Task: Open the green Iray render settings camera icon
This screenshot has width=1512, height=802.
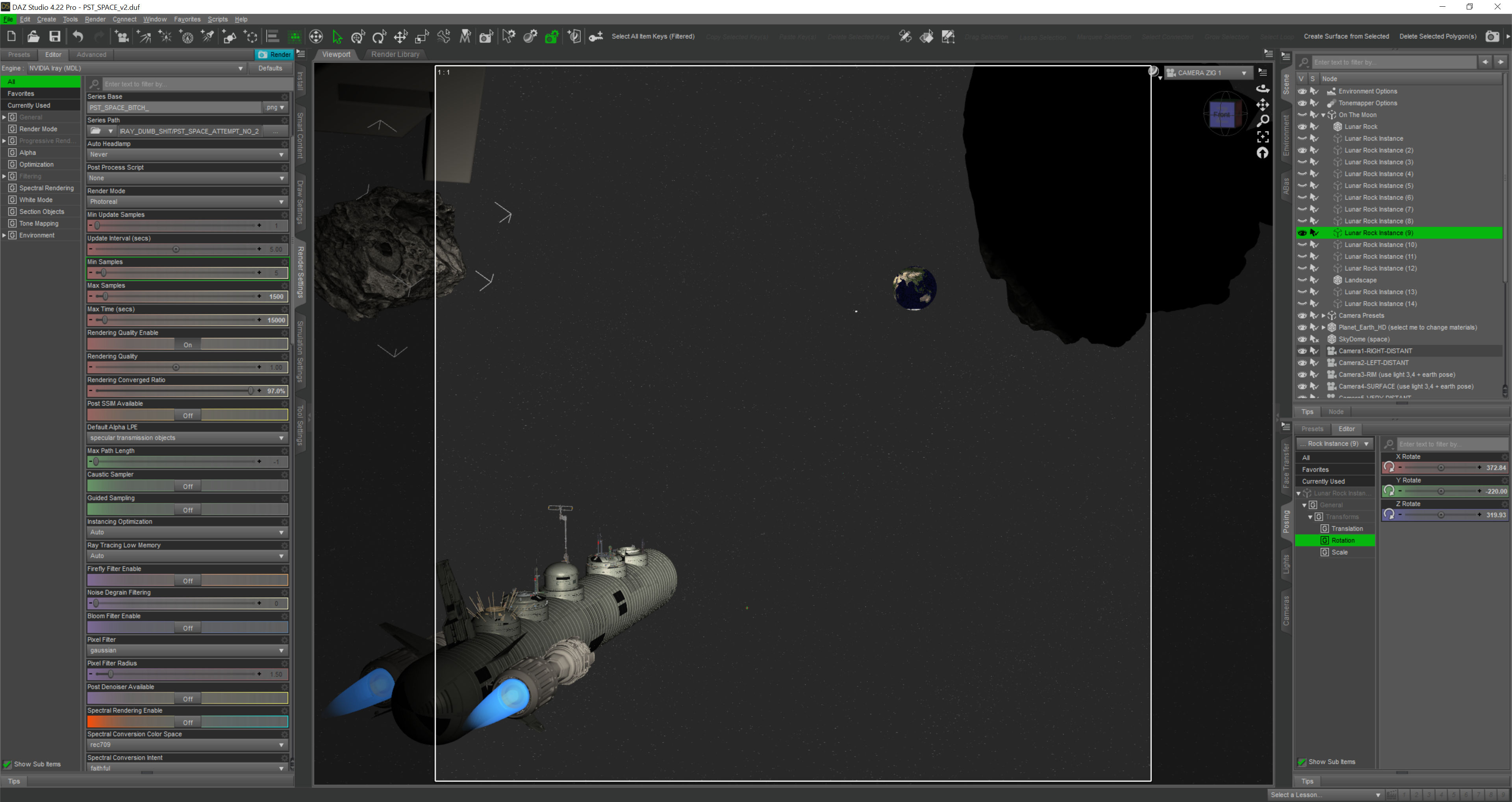Action: pyautogui.click(x=552, y=36)
